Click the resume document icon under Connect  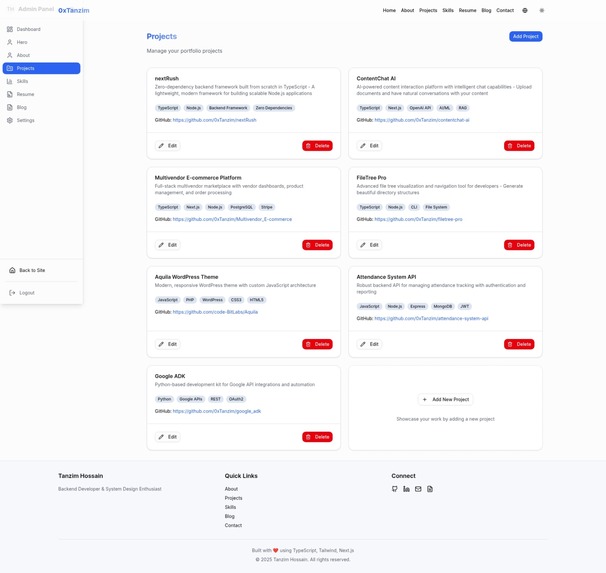click(430, 489)
